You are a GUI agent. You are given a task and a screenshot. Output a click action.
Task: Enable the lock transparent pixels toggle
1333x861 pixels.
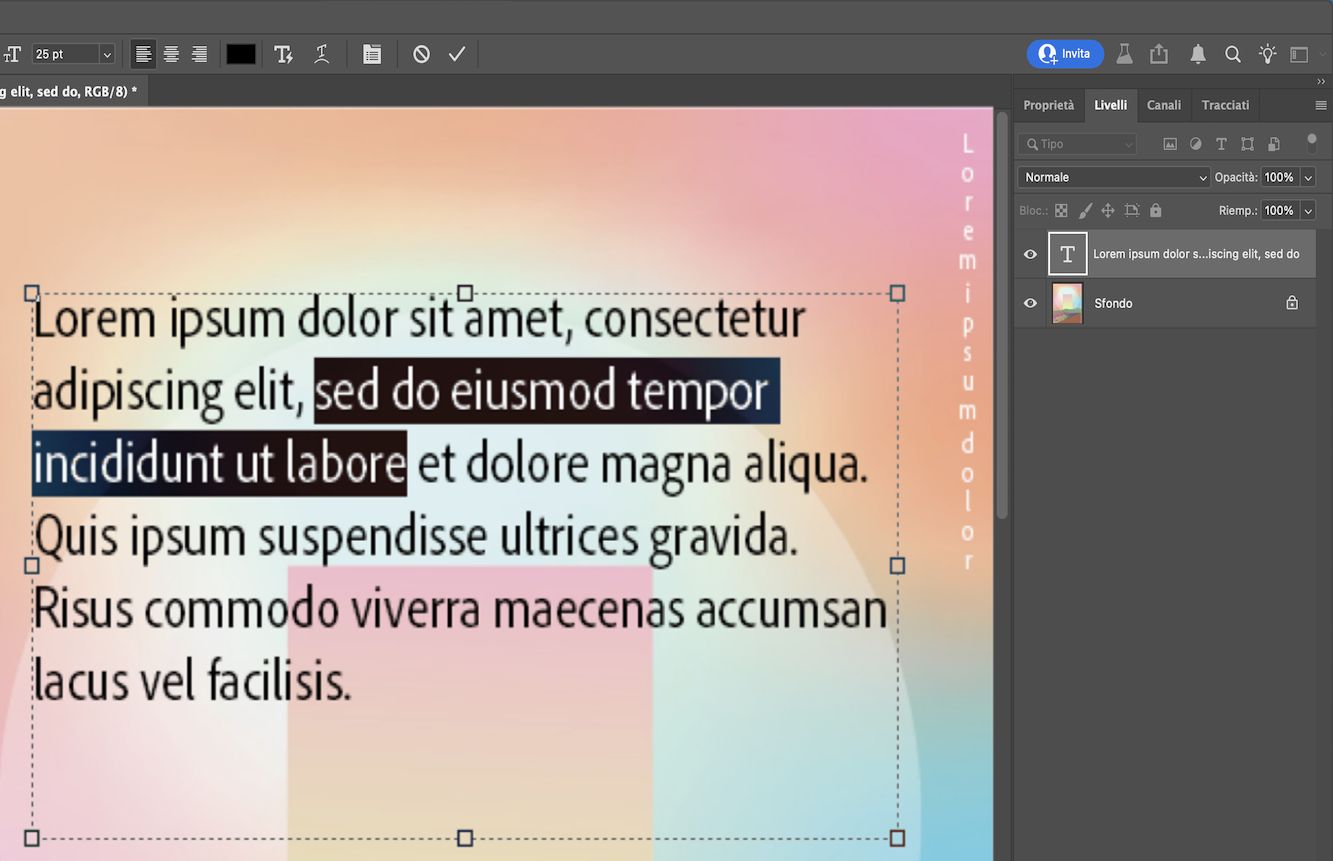pyautogui.click(x=1060, y=210)
